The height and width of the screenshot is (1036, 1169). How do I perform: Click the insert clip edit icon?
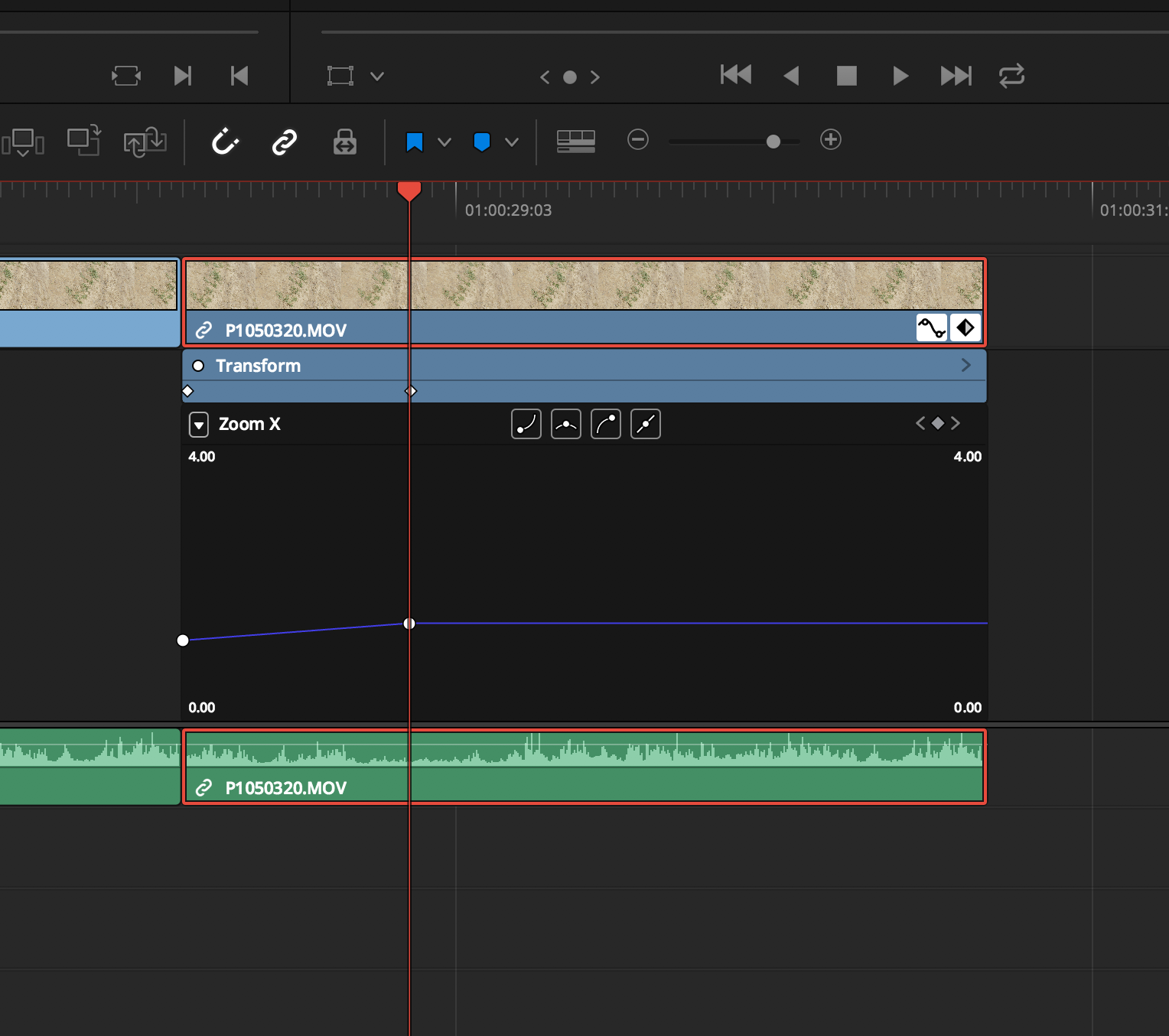(x=23, y=142)
